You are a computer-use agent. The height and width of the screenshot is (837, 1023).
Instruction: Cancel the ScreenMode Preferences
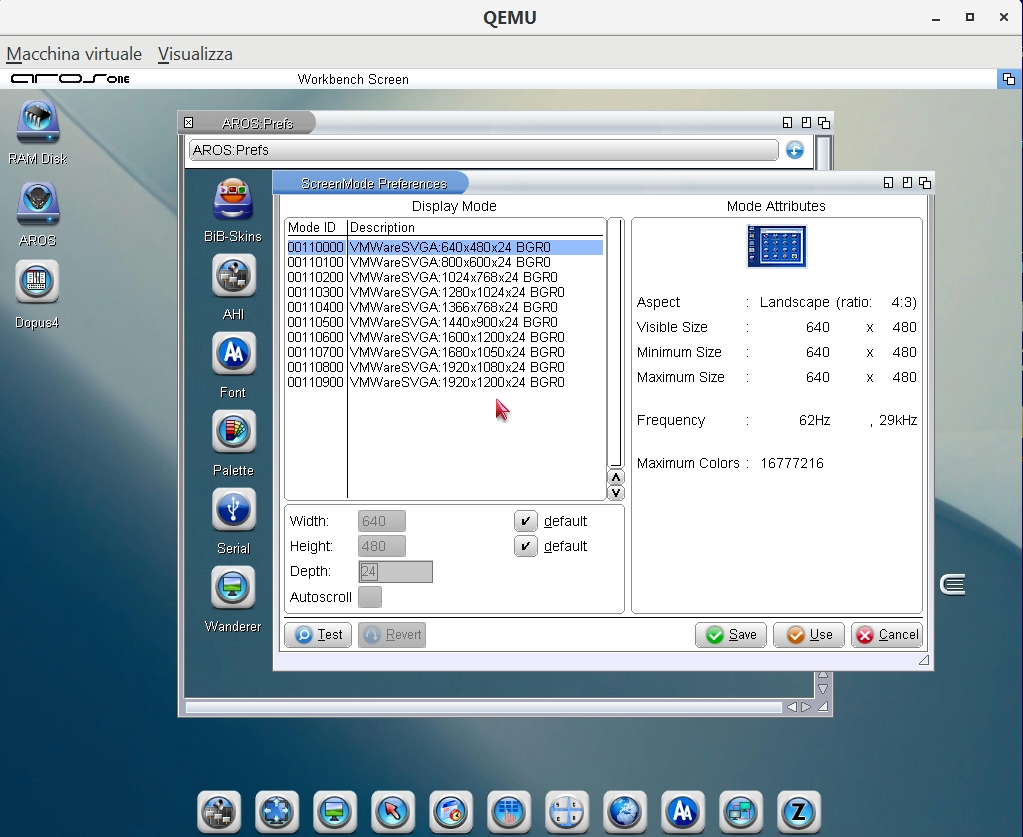[887, 635]
